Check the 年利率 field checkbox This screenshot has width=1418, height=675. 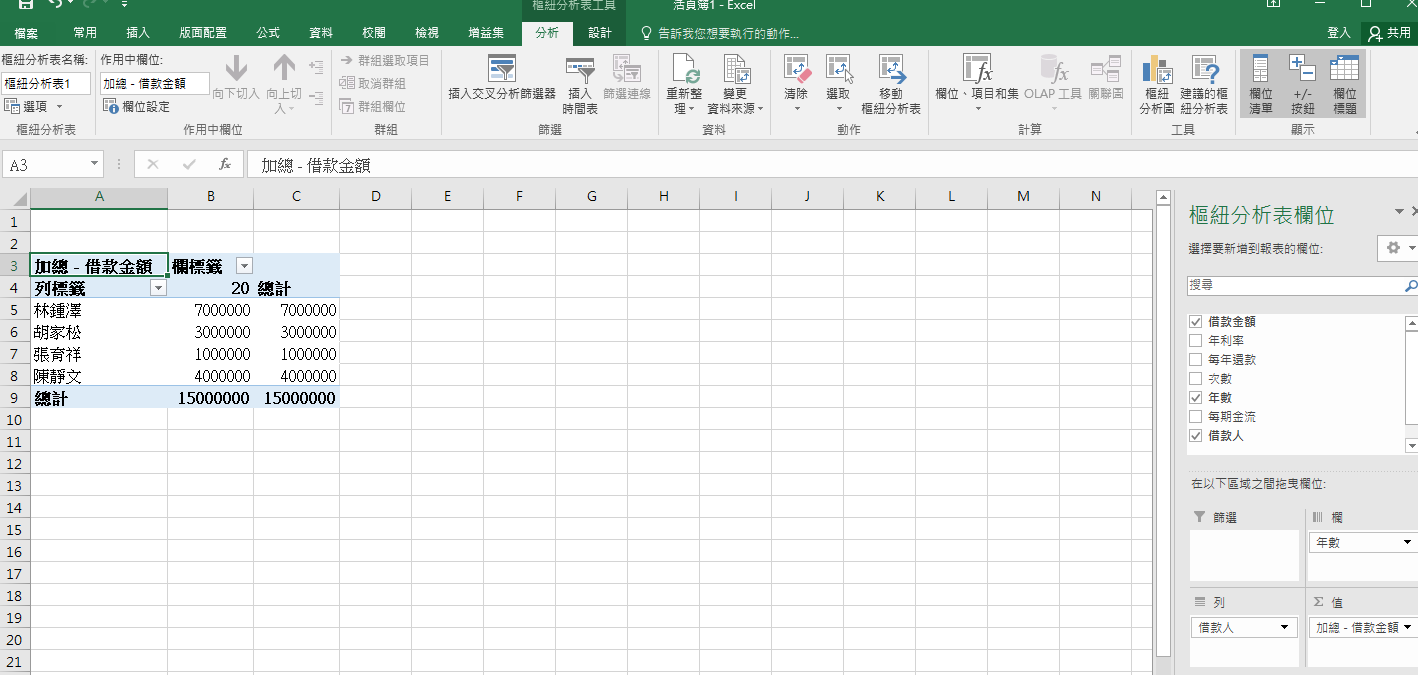click(1195, 341)
